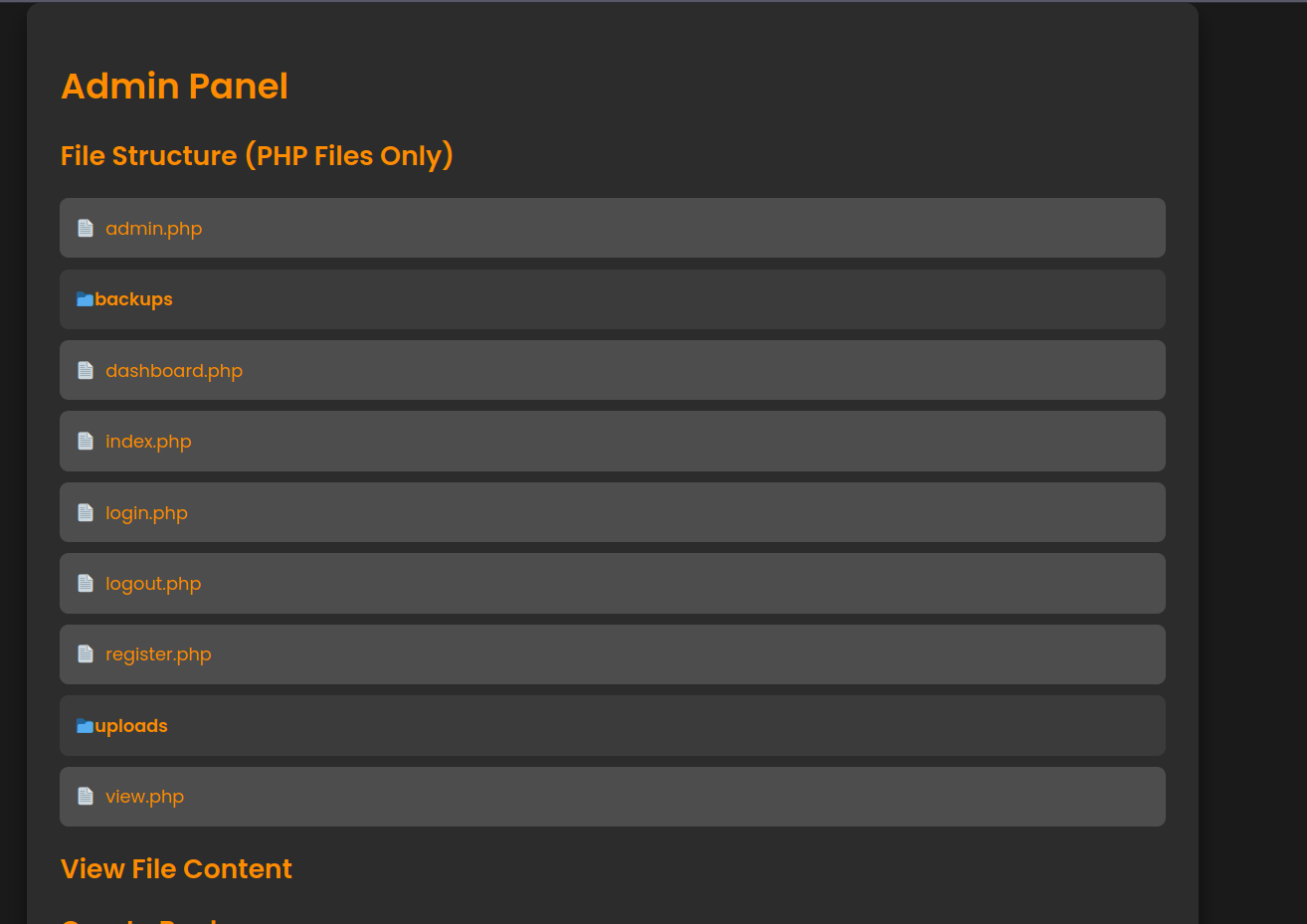The height and width of the screenshot is (924, 1307).
Task: Select the index.php file name
Action: coord(148,442)
